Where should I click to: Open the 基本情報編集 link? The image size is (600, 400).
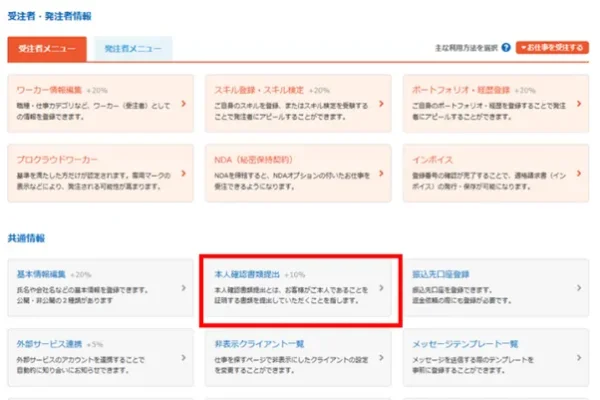point(41,274)
